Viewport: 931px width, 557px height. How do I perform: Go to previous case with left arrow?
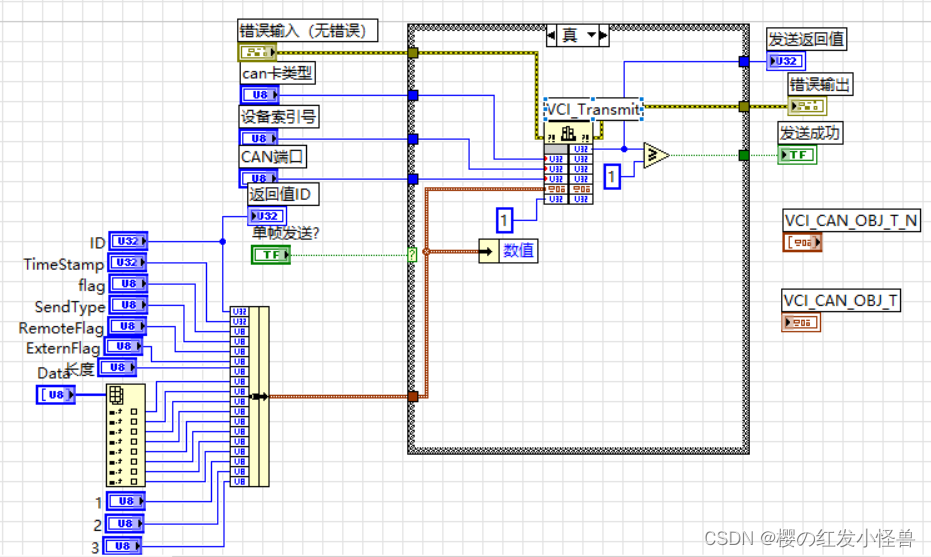point(551,36)
